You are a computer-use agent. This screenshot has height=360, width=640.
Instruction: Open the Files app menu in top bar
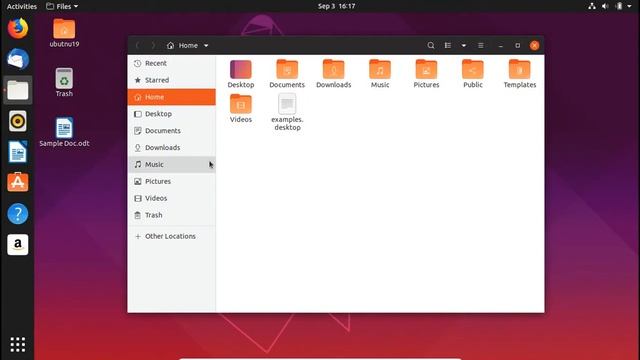tap(62, 6)
